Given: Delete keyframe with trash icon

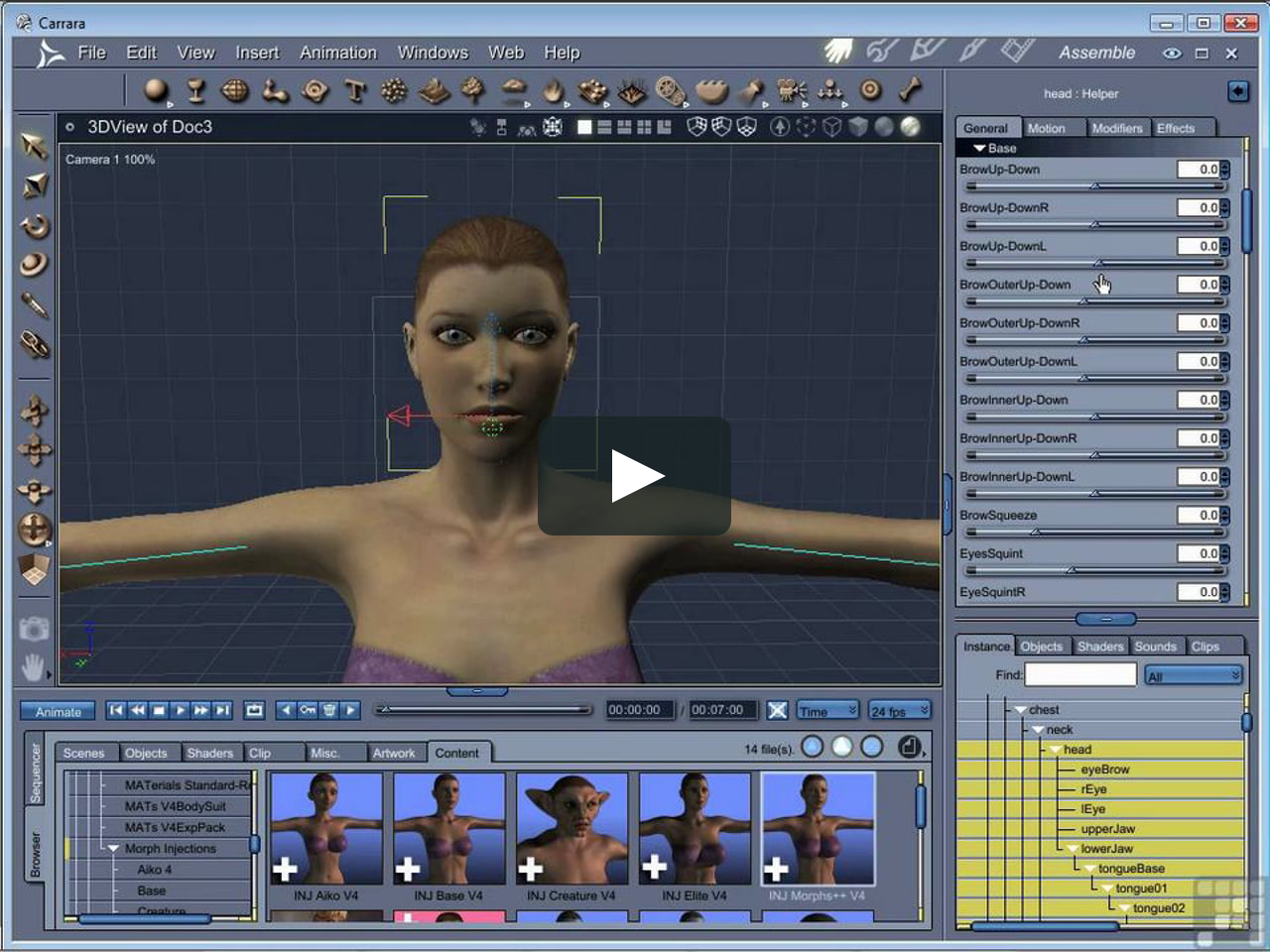Looking at the screenshot, I should (329, 710).
